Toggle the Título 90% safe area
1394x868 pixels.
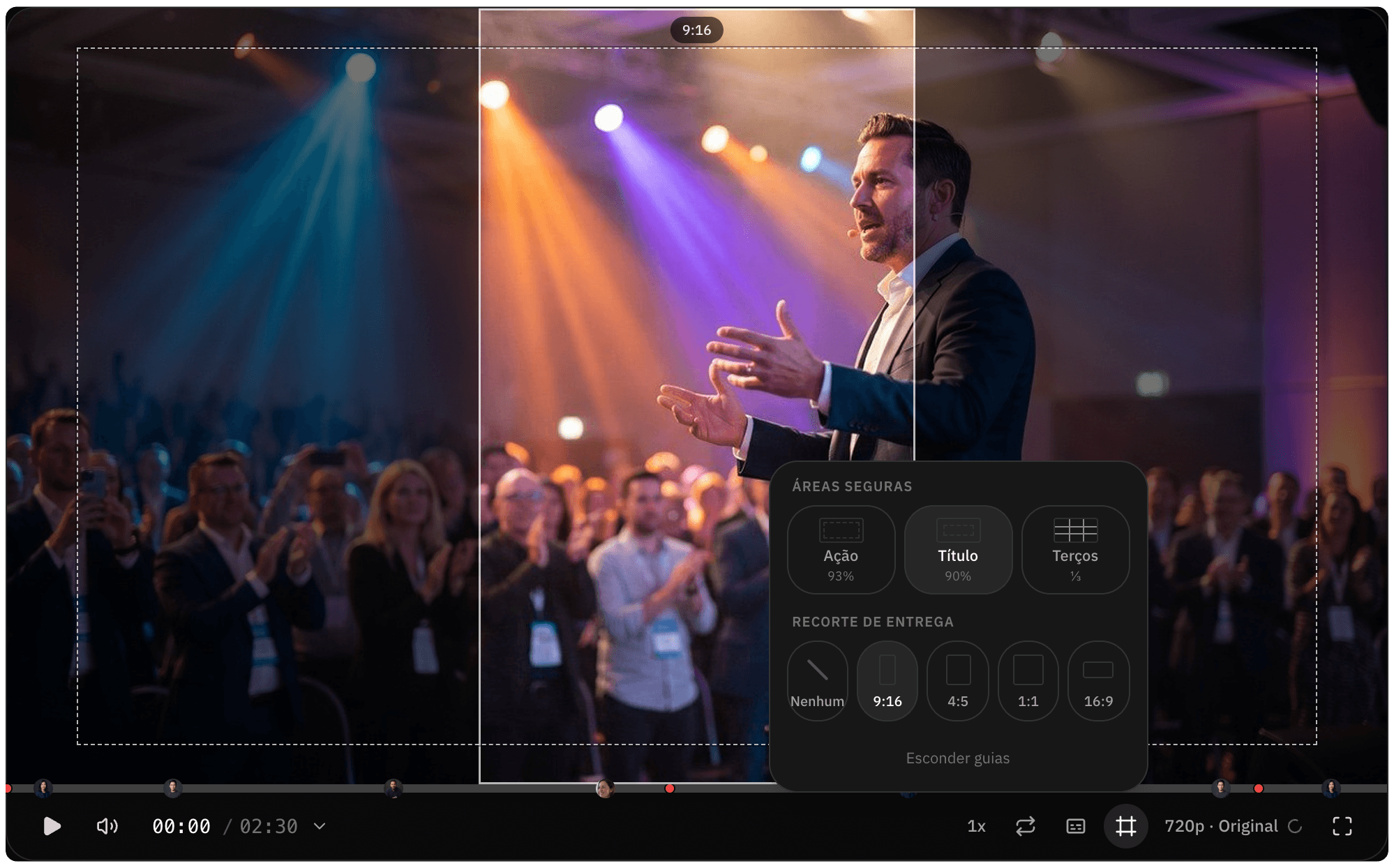[x=958, y=550]
